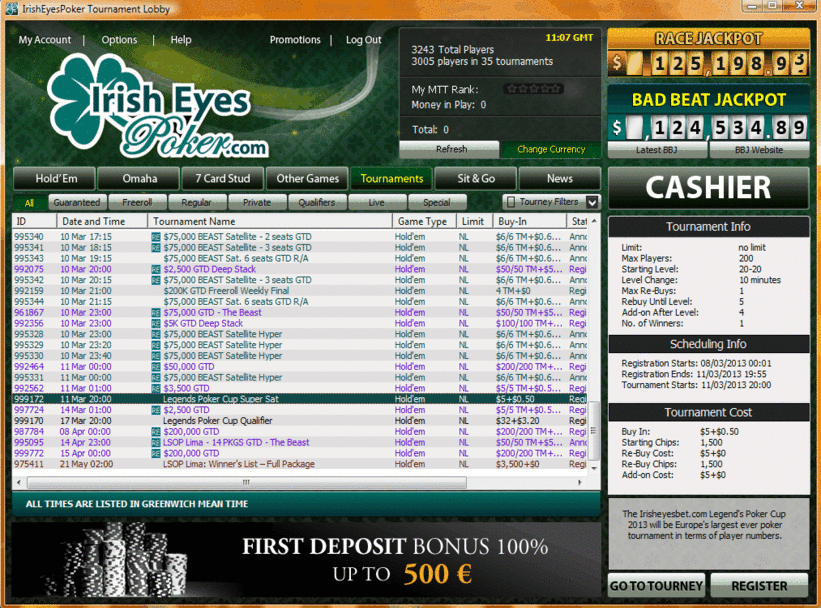Select the Legends Poker Cup Qualifier row

(x=300, y=421)
